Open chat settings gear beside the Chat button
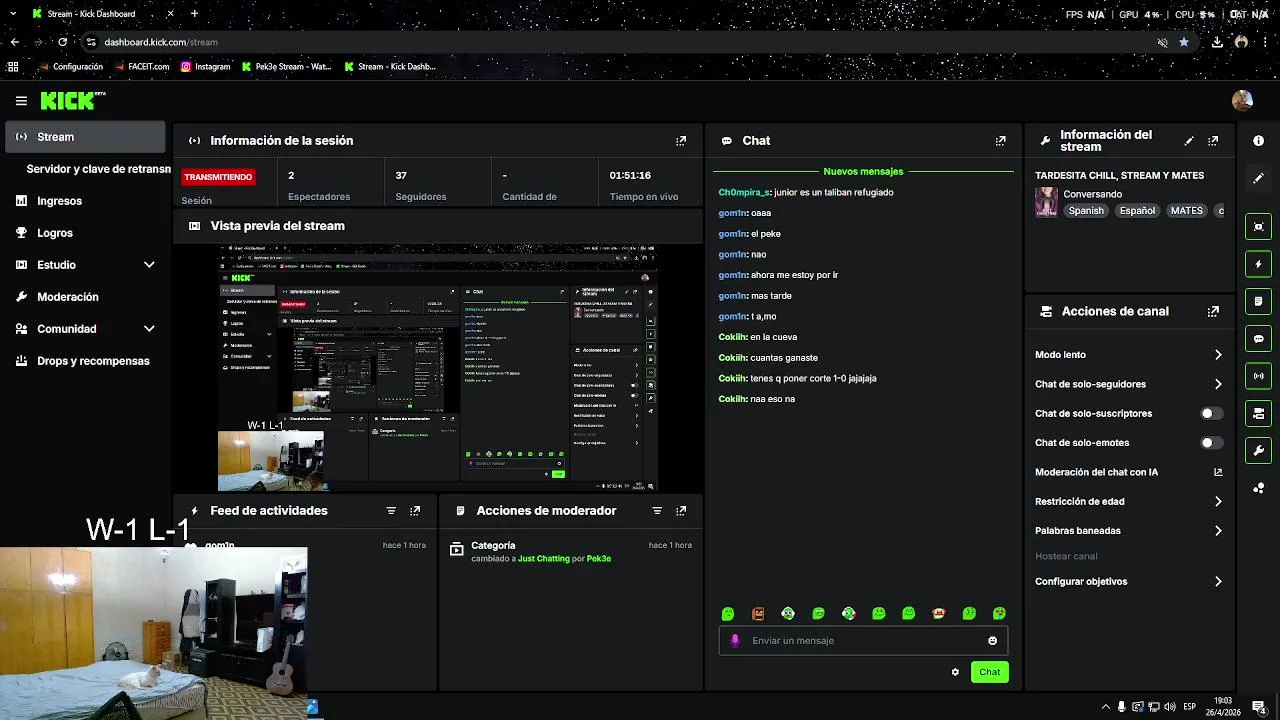 coord(955,672)
